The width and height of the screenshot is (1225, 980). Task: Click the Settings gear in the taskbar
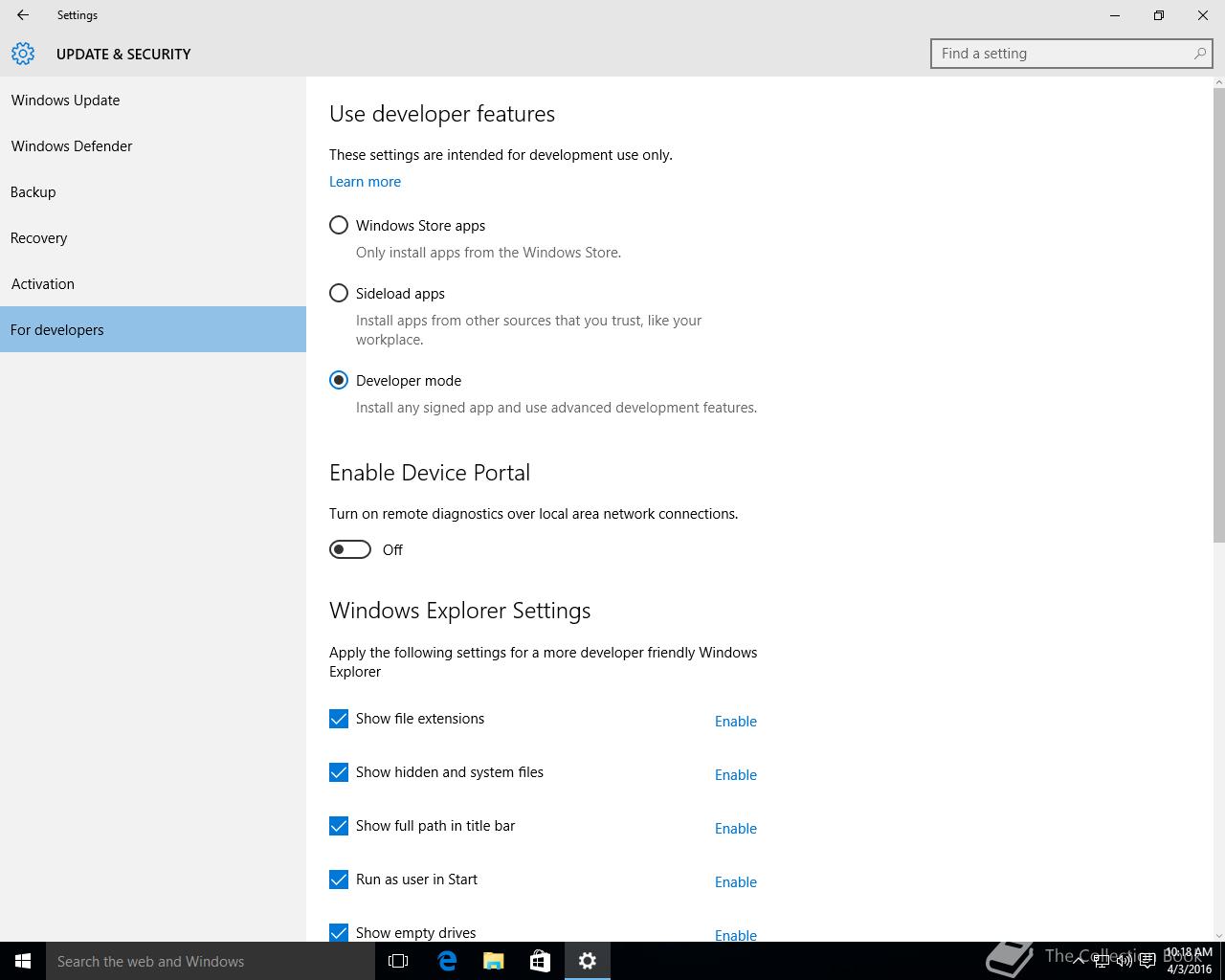coord(587,961)
